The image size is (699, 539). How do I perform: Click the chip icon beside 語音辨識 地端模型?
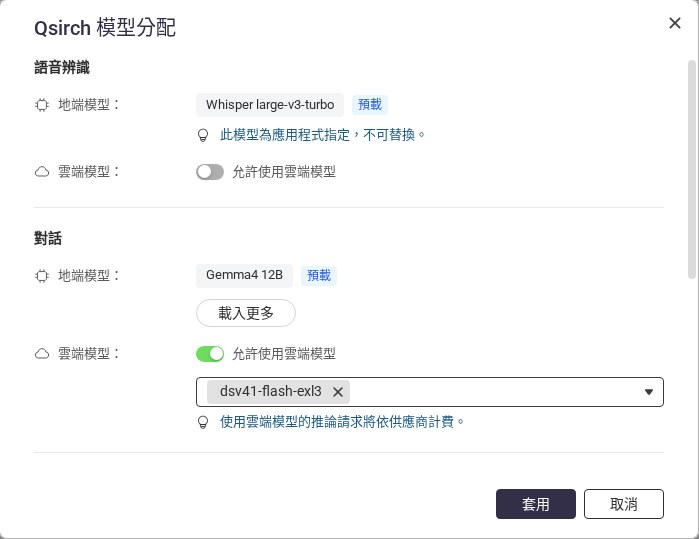(x=42, y=105)
